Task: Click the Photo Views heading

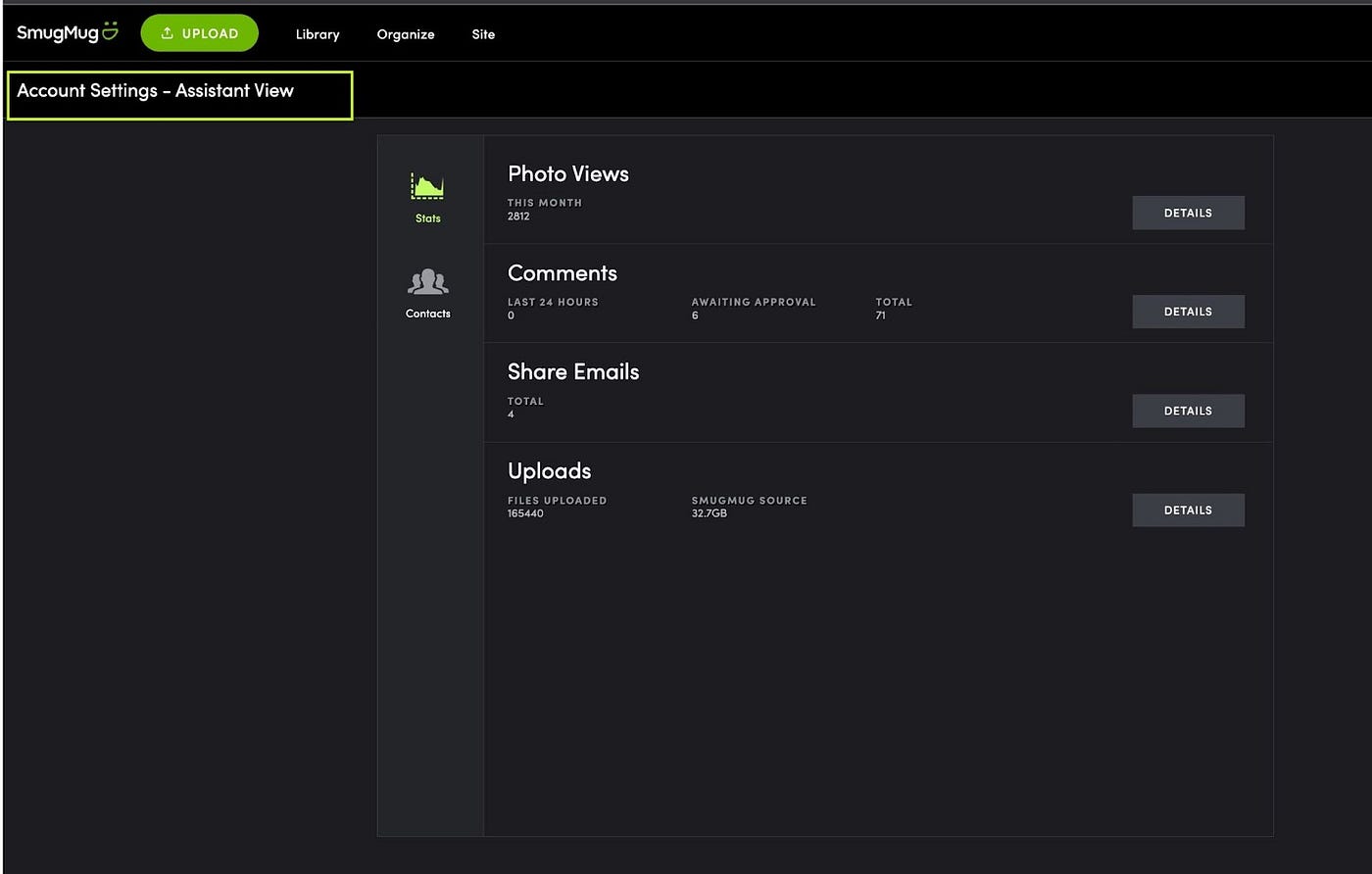Action: pos(568,174)
